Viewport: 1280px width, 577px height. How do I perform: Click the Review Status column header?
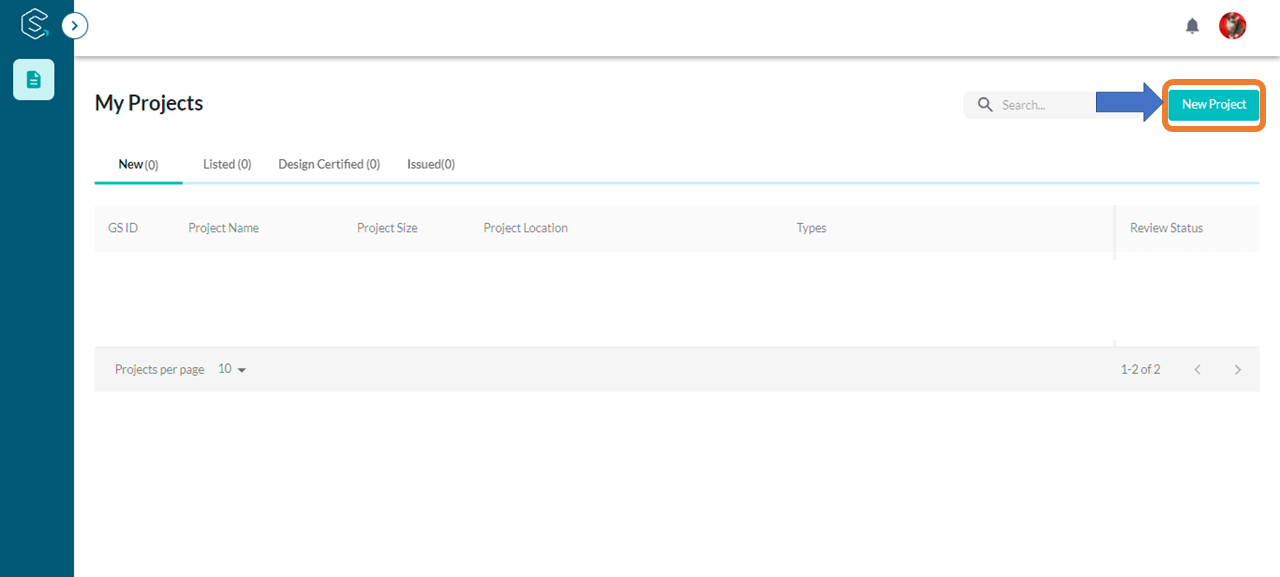click(x=1166, y=228)
